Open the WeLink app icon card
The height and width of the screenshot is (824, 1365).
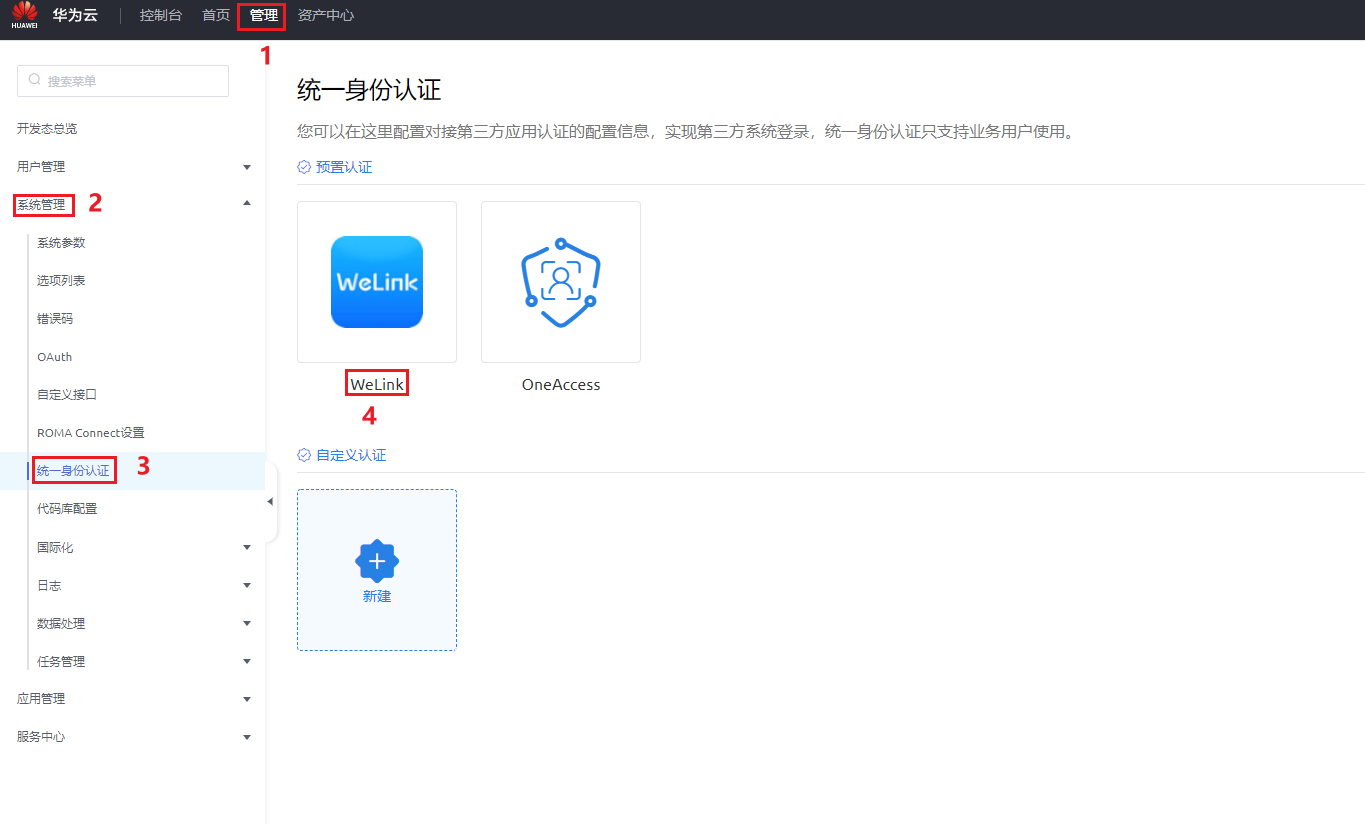point(377,282)
